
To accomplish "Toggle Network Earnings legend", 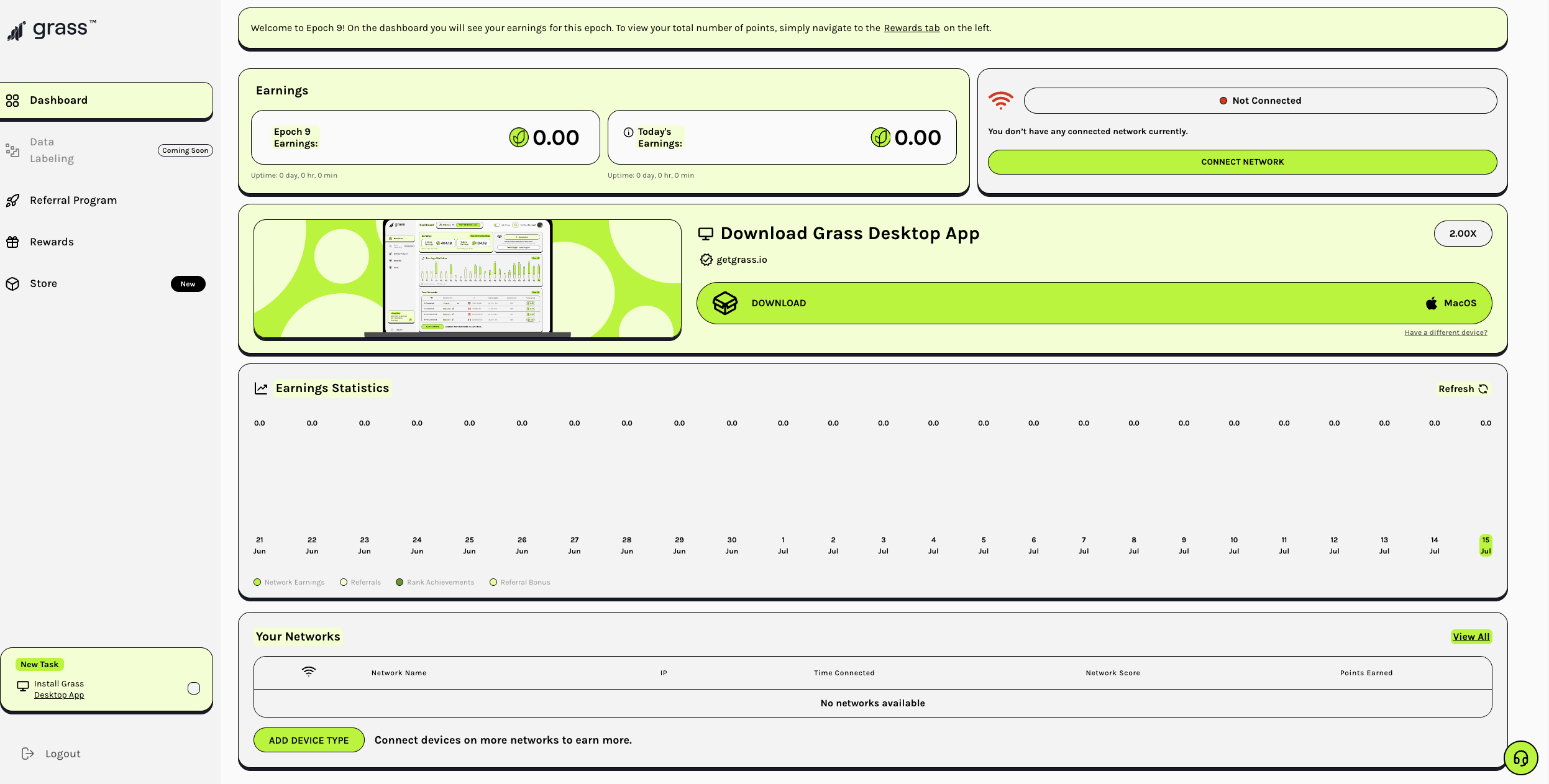I will 289,582.
